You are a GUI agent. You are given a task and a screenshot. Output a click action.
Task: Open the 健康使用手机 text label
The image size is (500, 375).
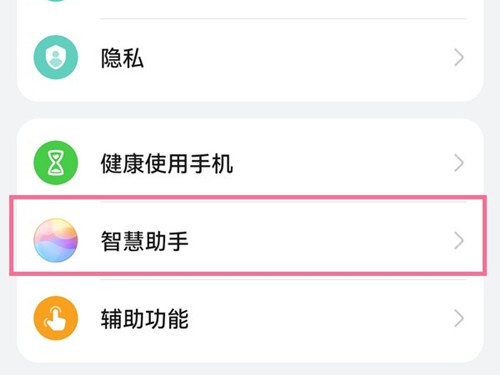click(x=167, y=163)
